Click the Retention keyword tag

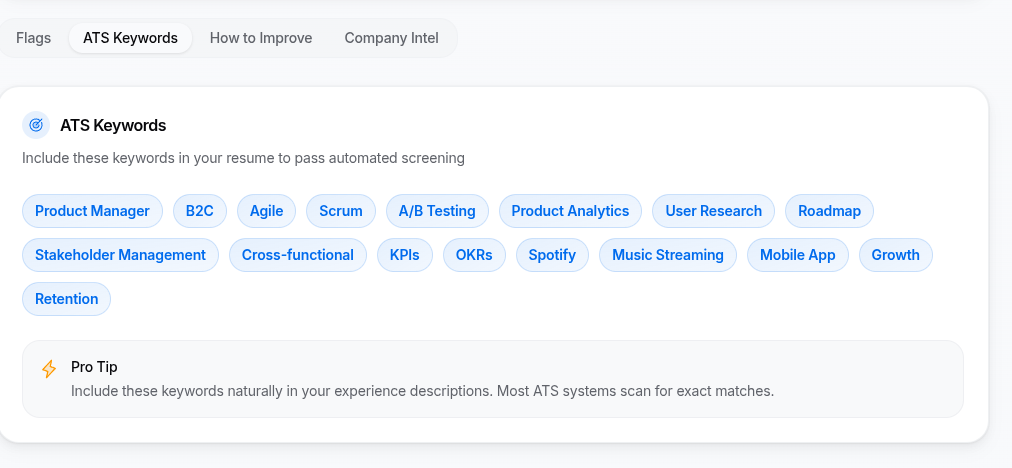click(67, 299)
